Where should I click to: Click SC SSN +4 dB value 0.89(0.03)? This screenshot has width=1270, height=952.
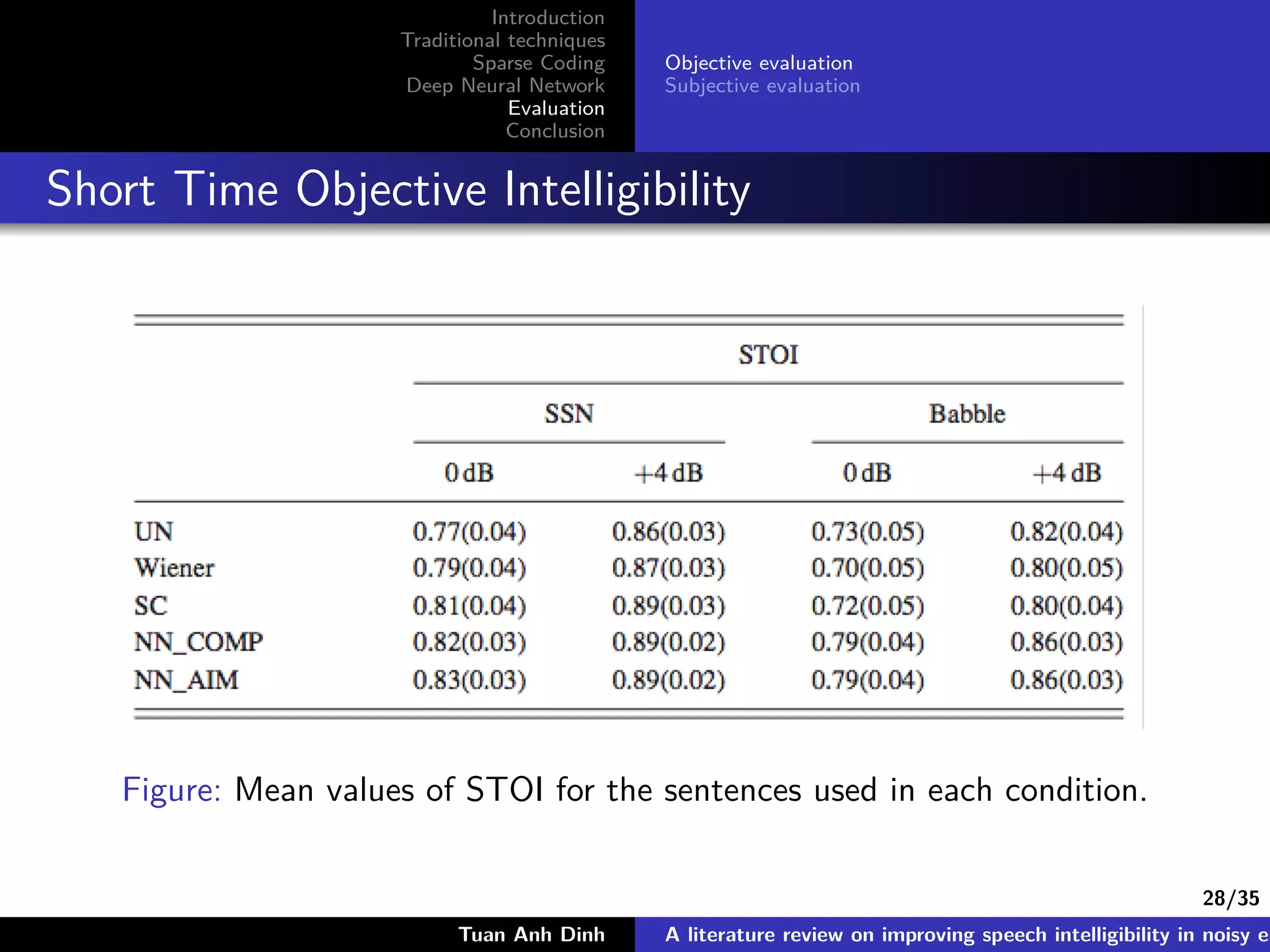click(x=668, y=606)
